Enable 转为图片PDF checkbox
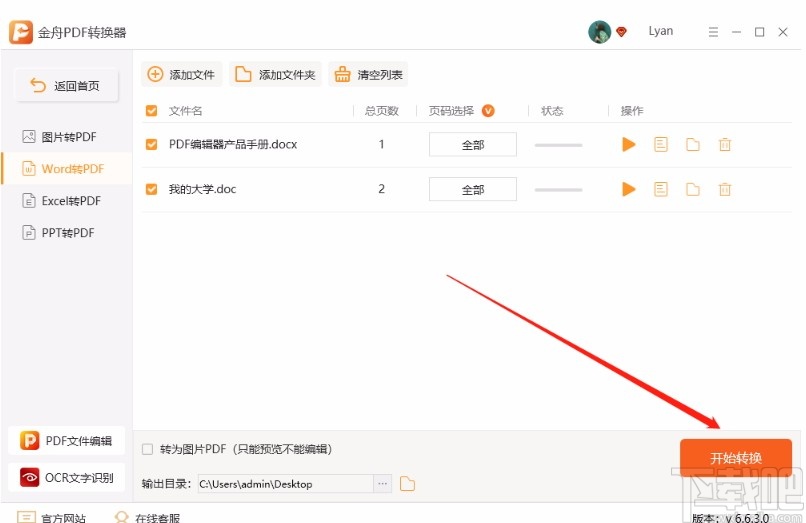Screen dimensions: 806x523 148,449
